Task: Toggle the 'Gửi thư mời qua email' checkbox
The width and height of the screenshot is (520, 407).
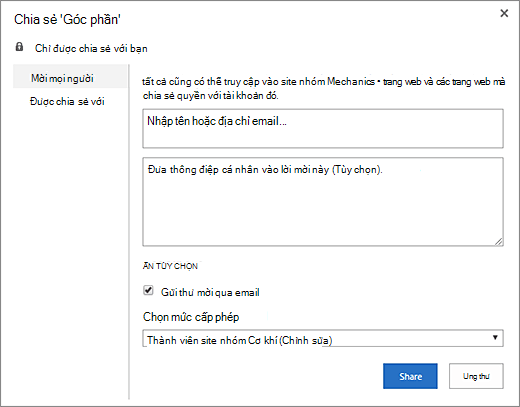Action: tap(148, 290)
